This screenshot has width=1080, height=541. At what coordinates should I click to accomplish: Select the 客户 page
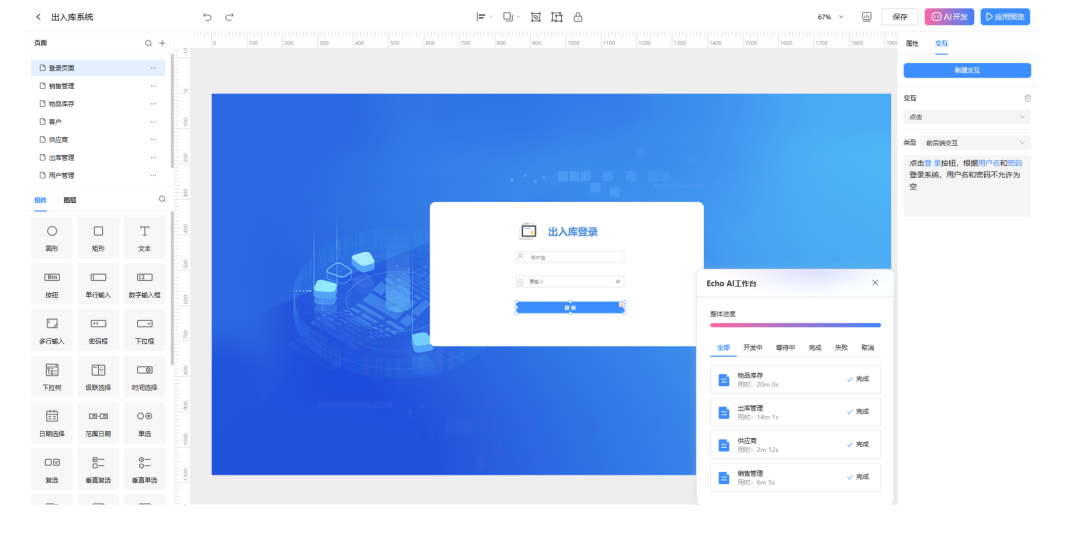tap(98, 121)
